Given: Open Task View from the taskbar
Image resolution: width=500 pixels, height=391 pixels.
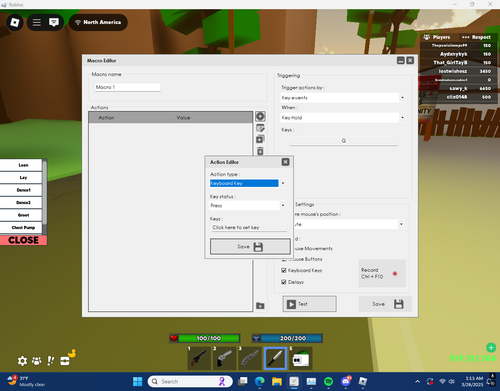Looking at the screenshot, I should [243, 381].
